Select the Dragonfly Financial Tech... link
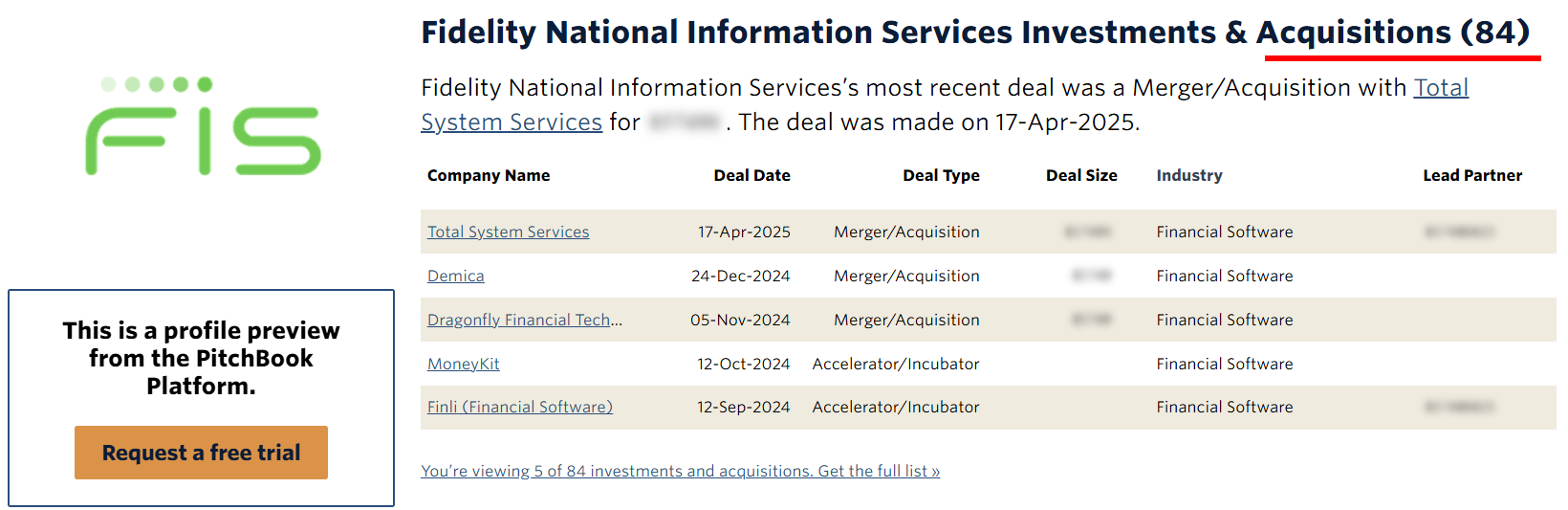Image resolution: width=1568 pixels, height=510 pixels. (524, 320)
